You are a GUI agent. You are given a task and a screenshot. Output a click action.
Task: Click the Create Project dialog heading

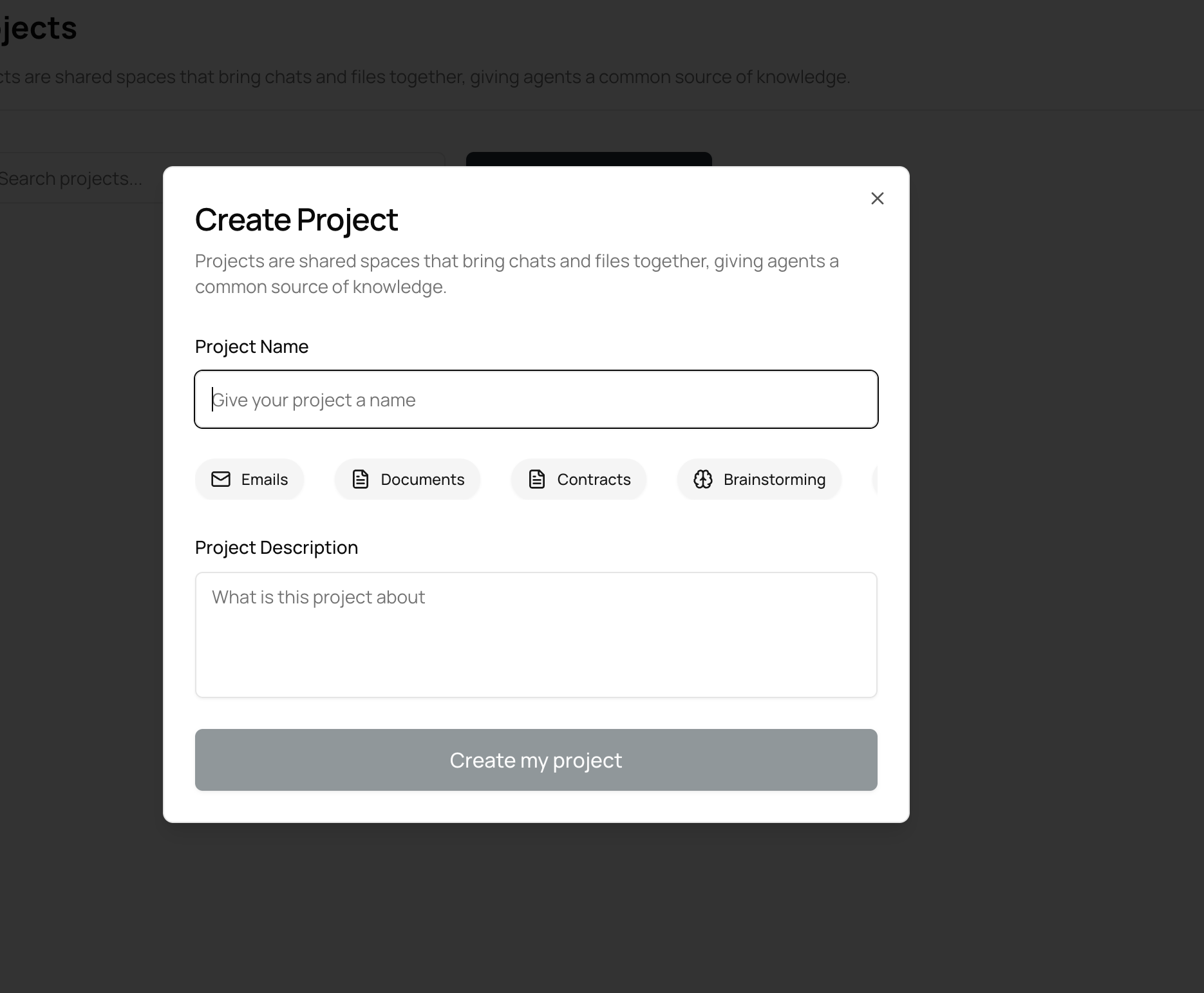pyautogui.click(x=297, y=220)
